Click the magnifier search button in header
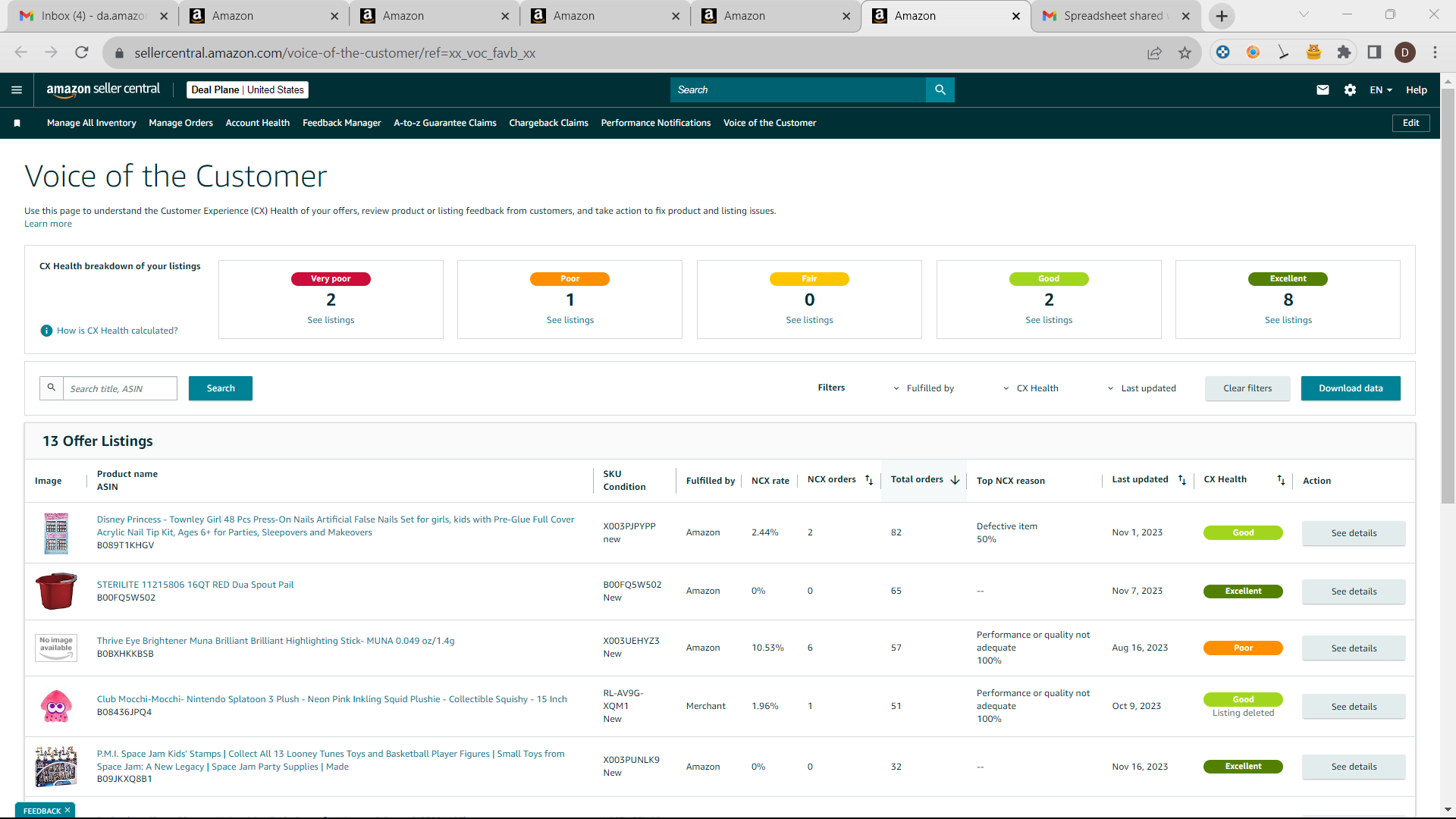The height and width of the screenshot is (819, 1456). [940, 89]
